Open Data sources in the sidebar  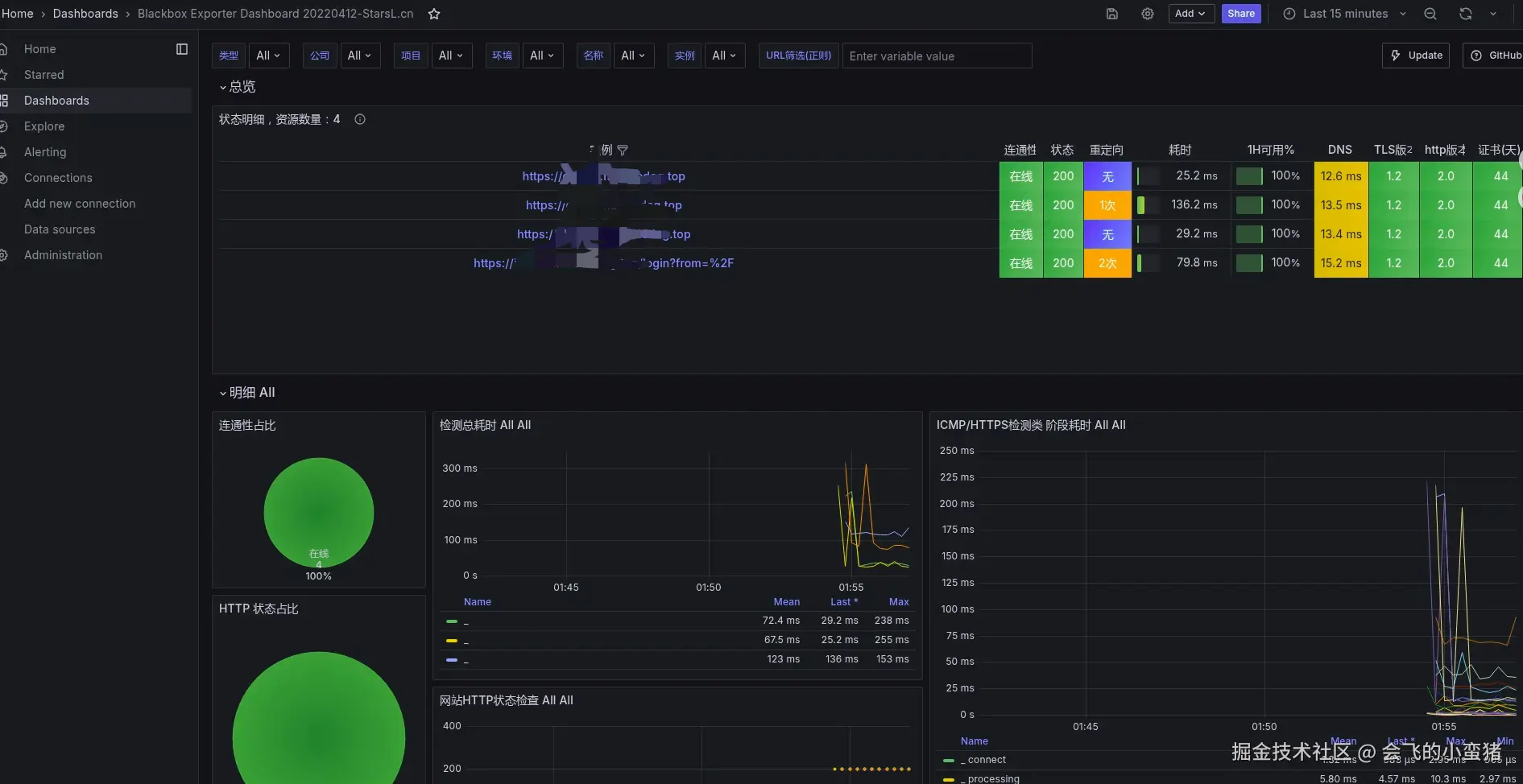60,229
